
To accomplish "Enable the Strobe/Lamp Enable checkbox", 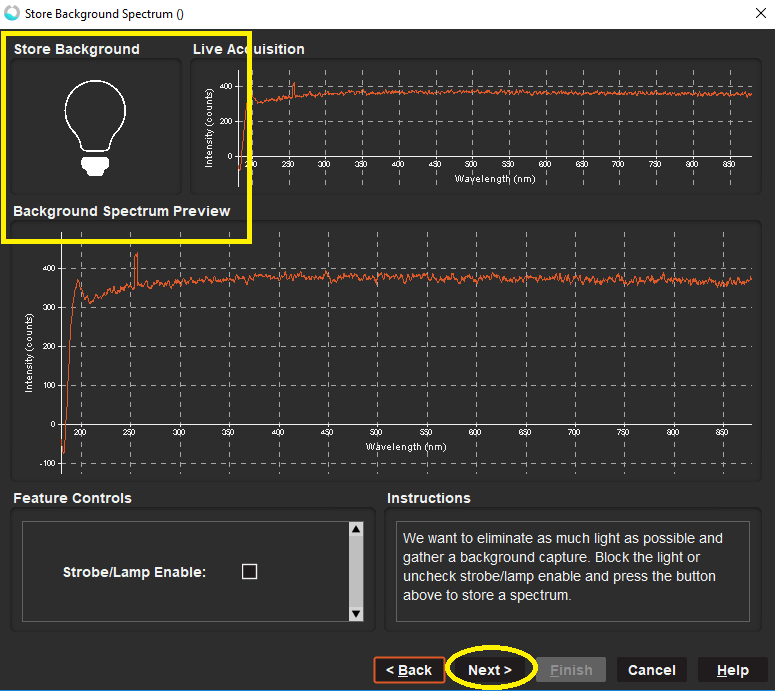I will pos(250,572).
